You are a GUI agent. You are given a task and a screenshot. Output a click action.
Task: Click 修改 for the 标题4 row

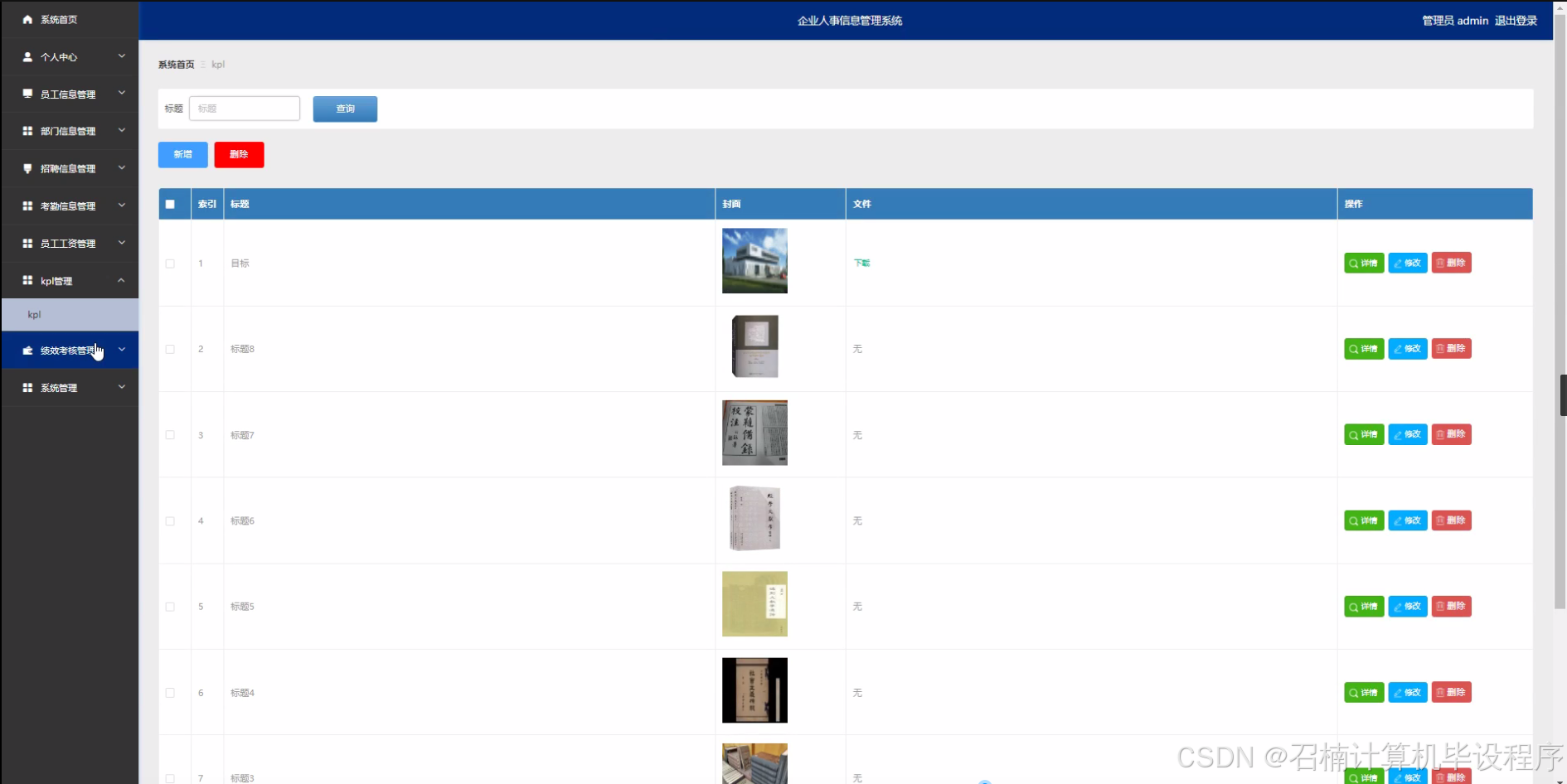point(1408,692)
